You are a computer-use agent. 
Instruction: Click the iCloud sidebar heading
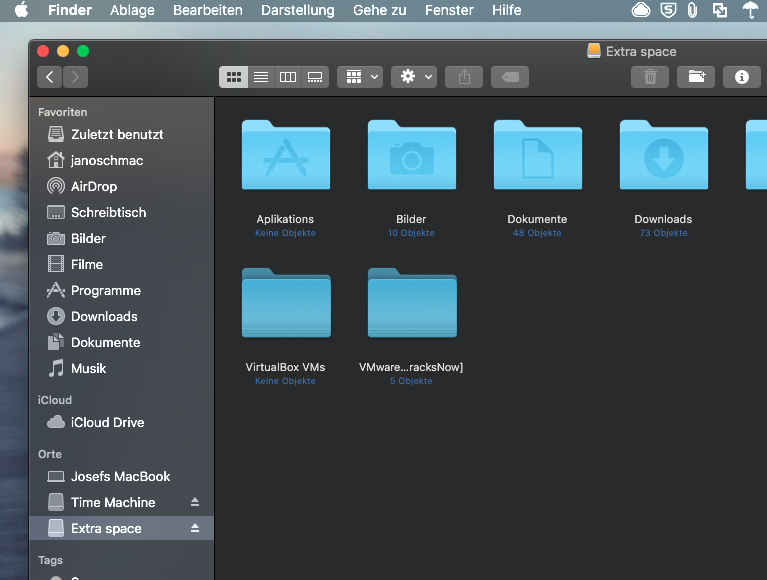55,400
